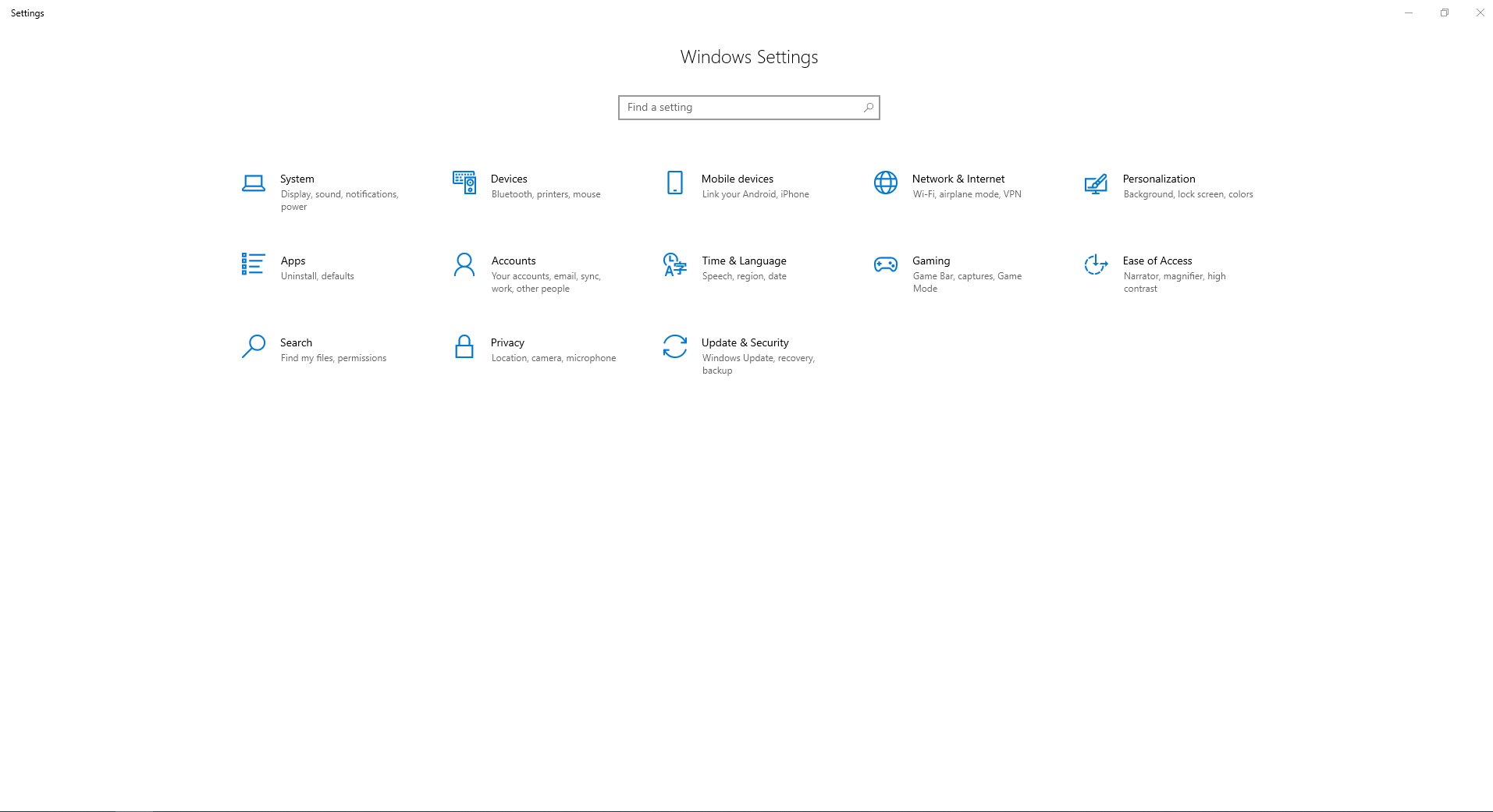1493x812 pixels.
Task: Close the Settings window
Action: click(1480, 12)
